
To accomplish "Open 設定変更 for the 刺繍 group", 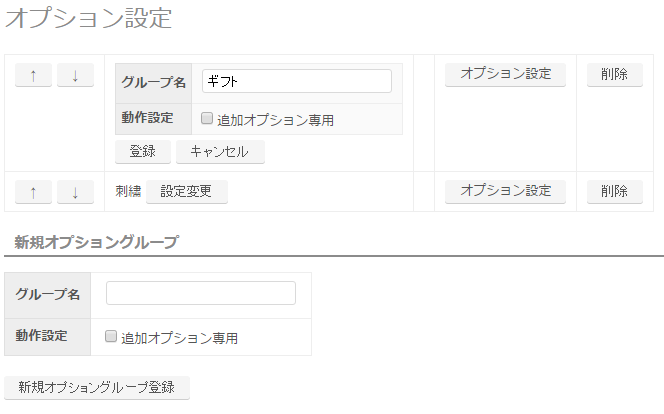I will coord(187,192).
